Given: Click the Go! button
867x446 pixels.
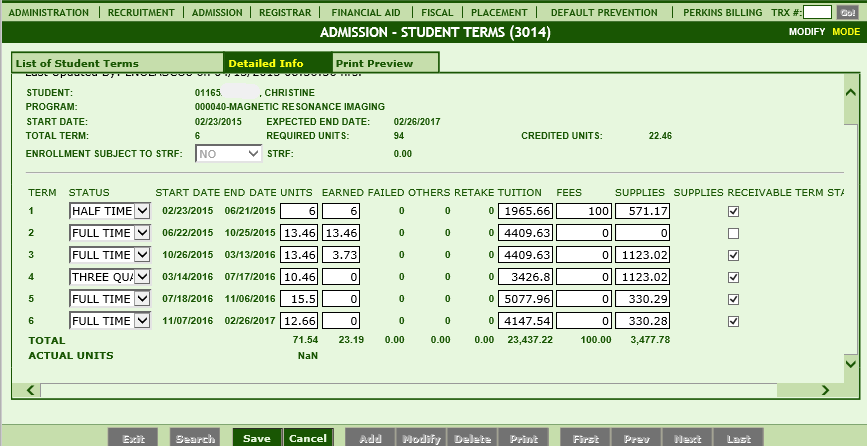Looking at the screenshot, I should pyautogui.click(x=847, y=12).
